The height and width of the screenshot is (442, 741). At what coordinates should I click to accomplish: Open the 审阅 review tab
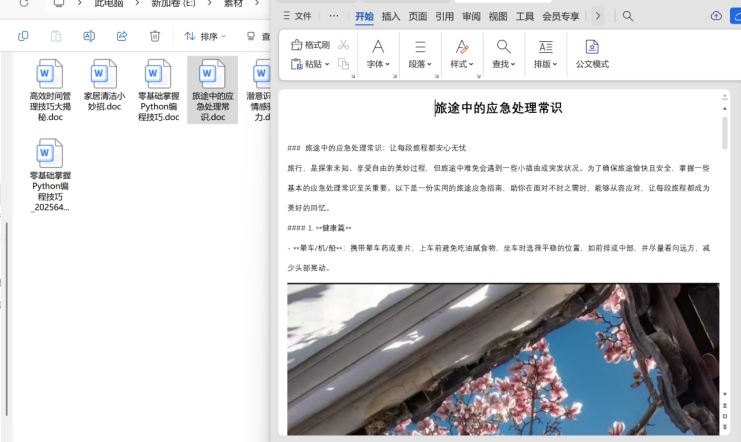coord(471,16)
